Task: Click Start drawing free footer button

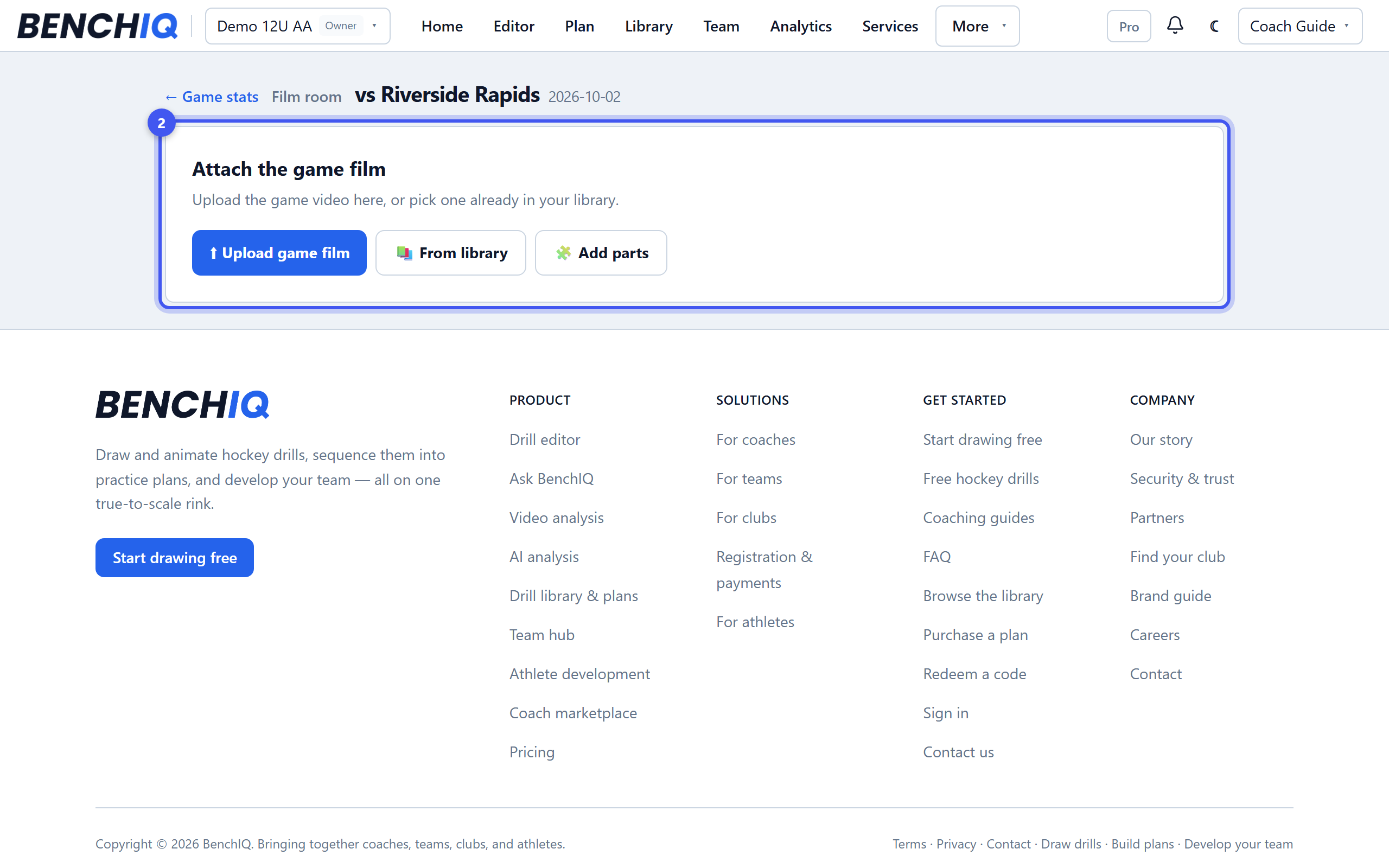Action: 175,558
